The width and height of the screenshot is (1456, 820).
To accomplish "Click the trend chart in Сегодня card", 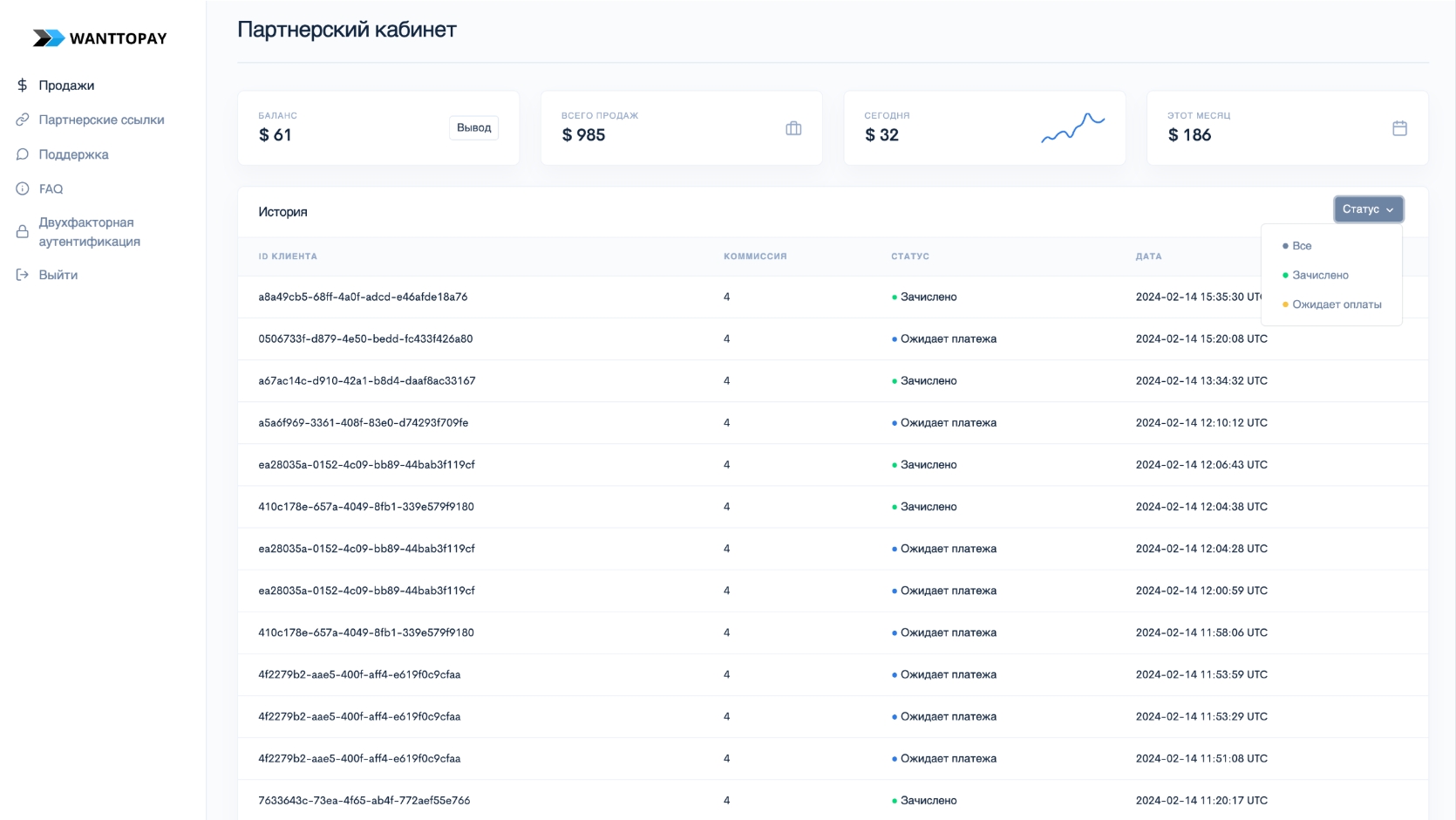I will [1072, 128].
